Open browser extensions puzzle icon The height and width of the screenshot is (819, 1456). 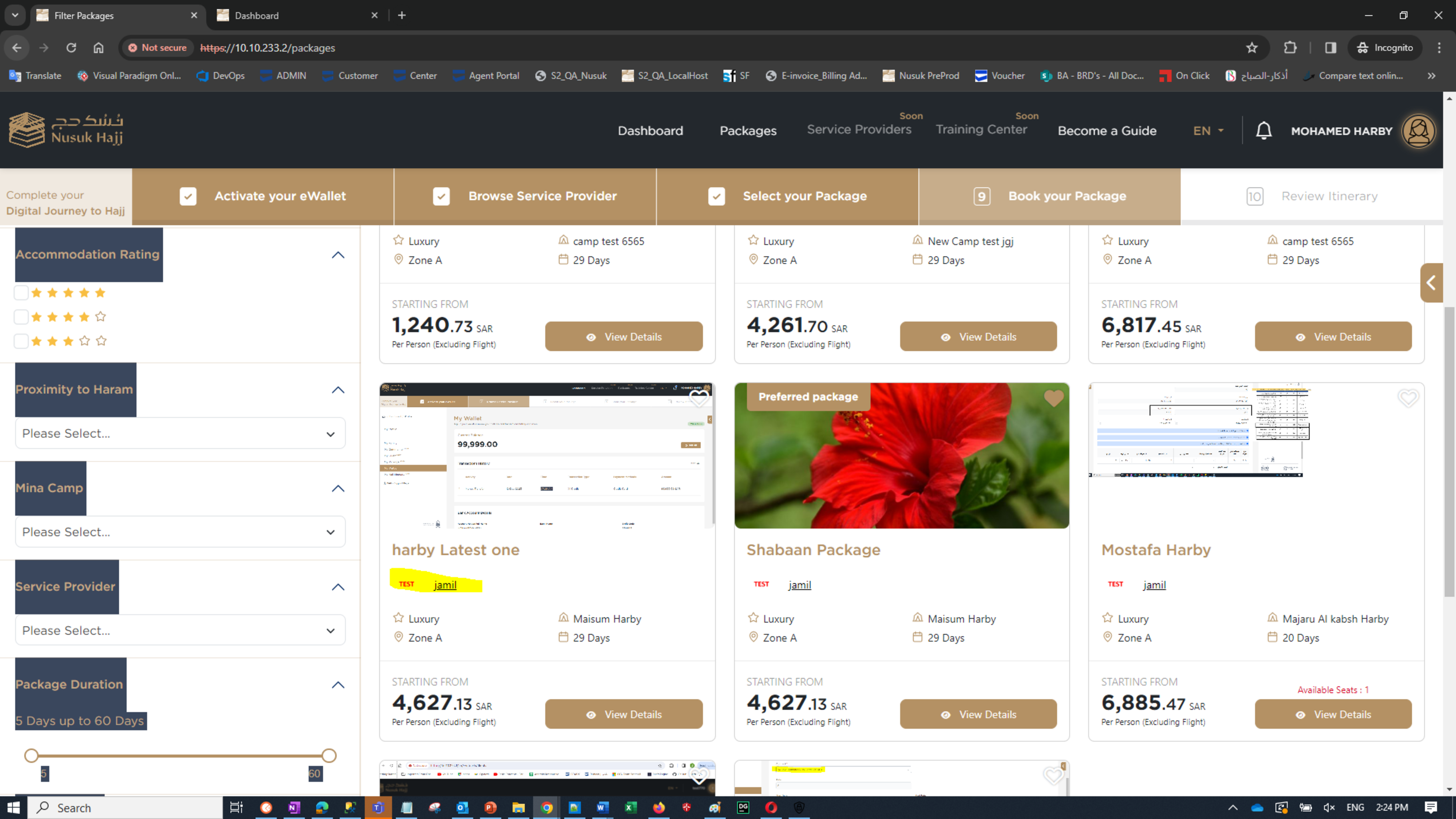[x=1290, y=48]
